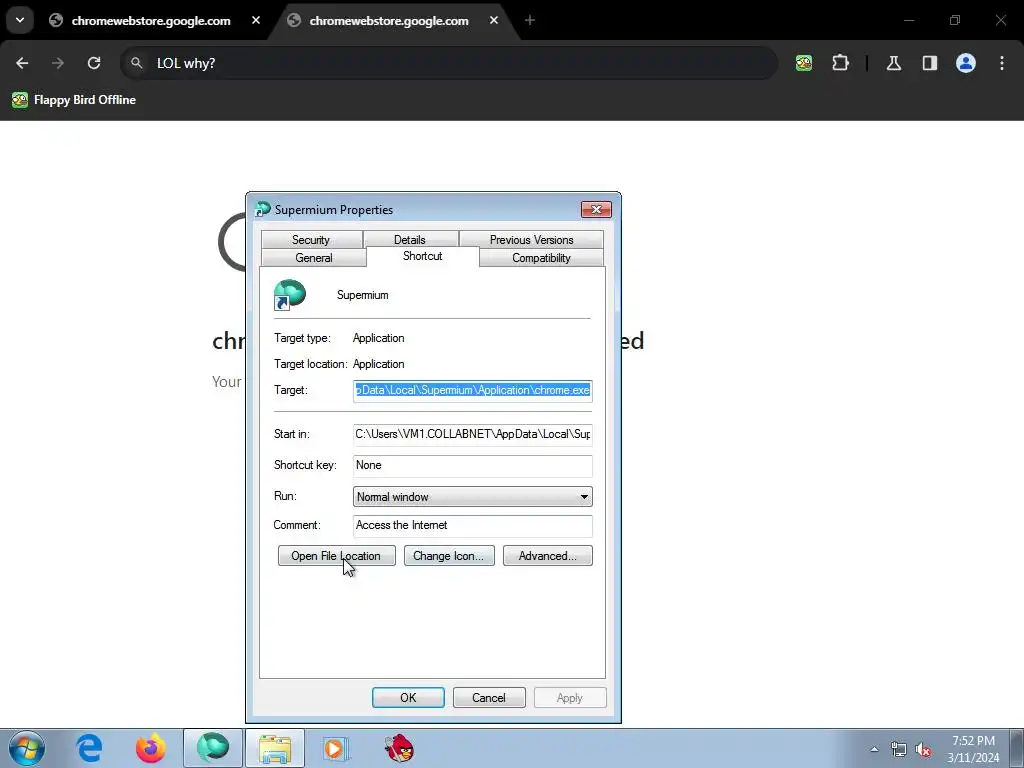The height and width of the screenshot is (768, 1024).
Task: Open the Previous Versions tab
Action: point(531,240)
